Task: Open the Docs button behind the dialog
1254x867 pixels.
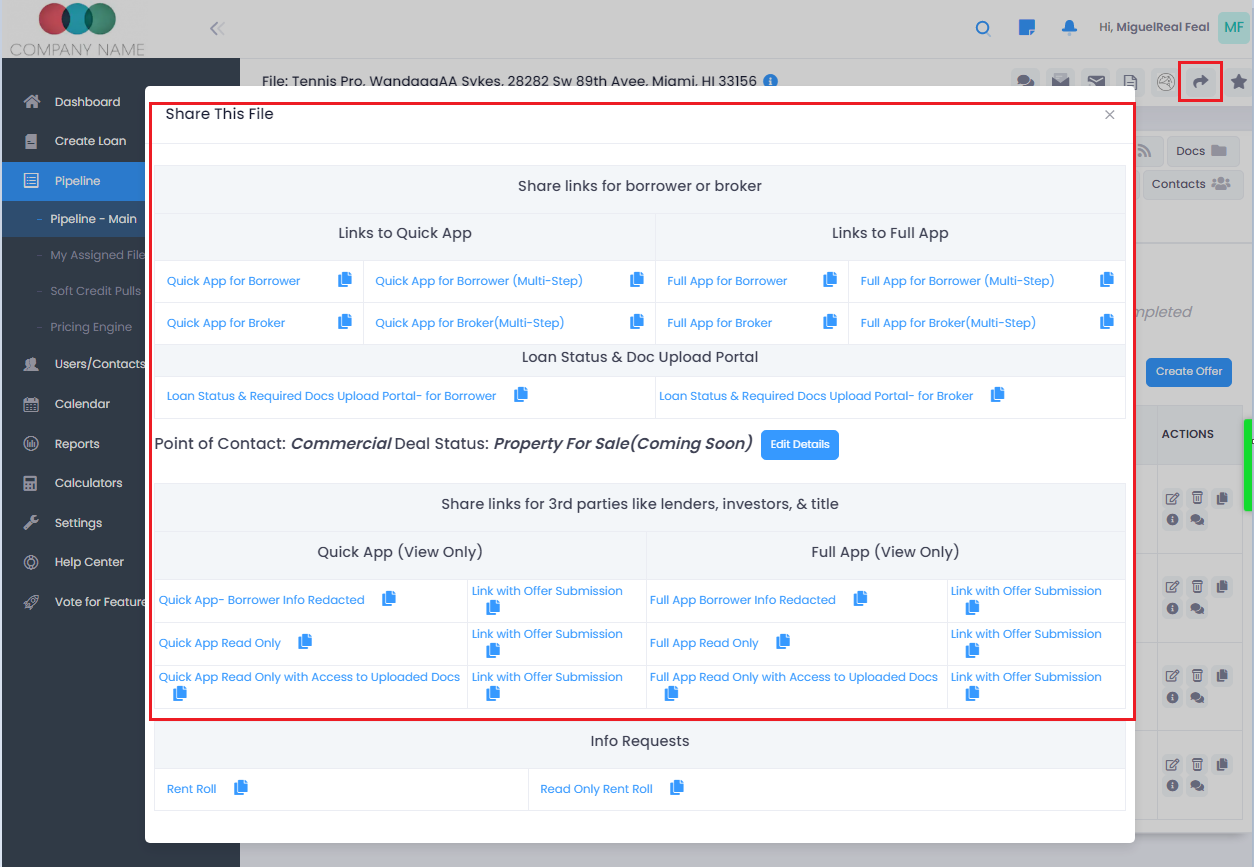Action: (1202, 151)
